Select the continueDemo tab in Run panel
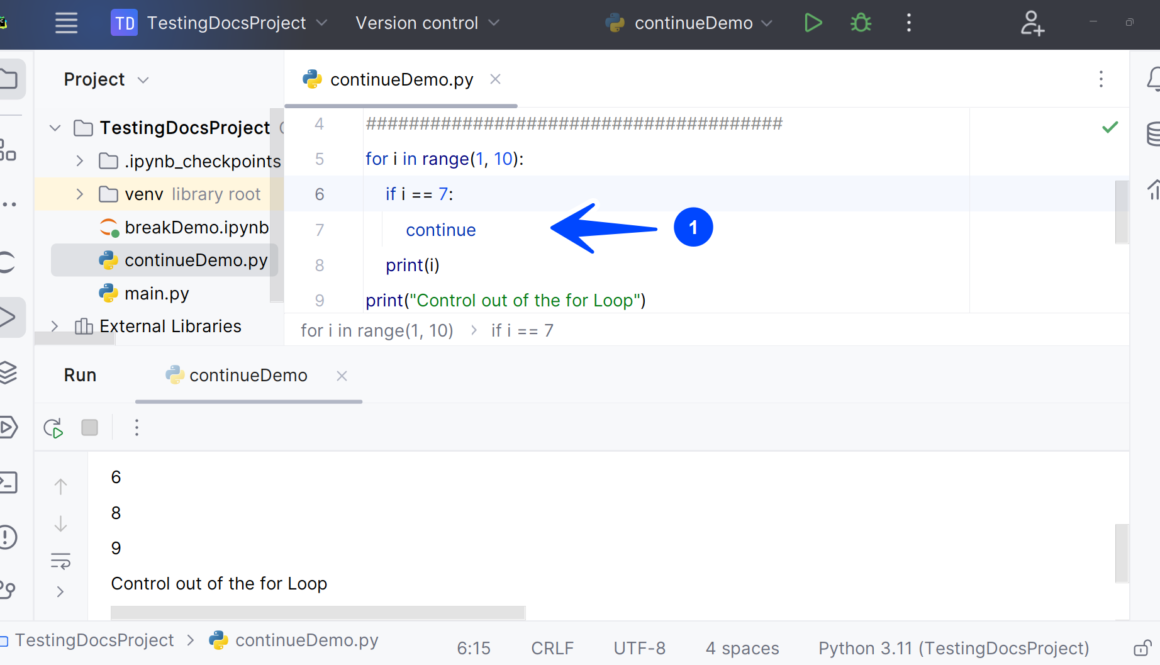This screenshot has height=665, width=1160. pos(248,376)
